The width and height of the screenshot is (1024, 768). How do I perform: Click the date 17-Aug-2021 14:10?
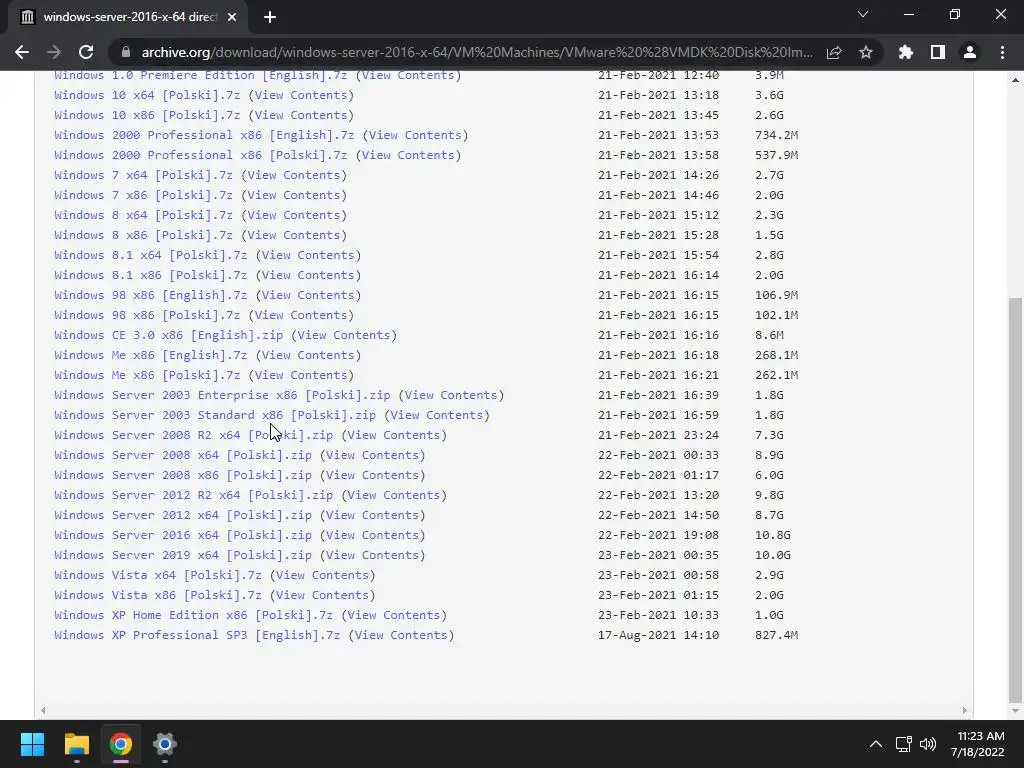coord(658,635)
